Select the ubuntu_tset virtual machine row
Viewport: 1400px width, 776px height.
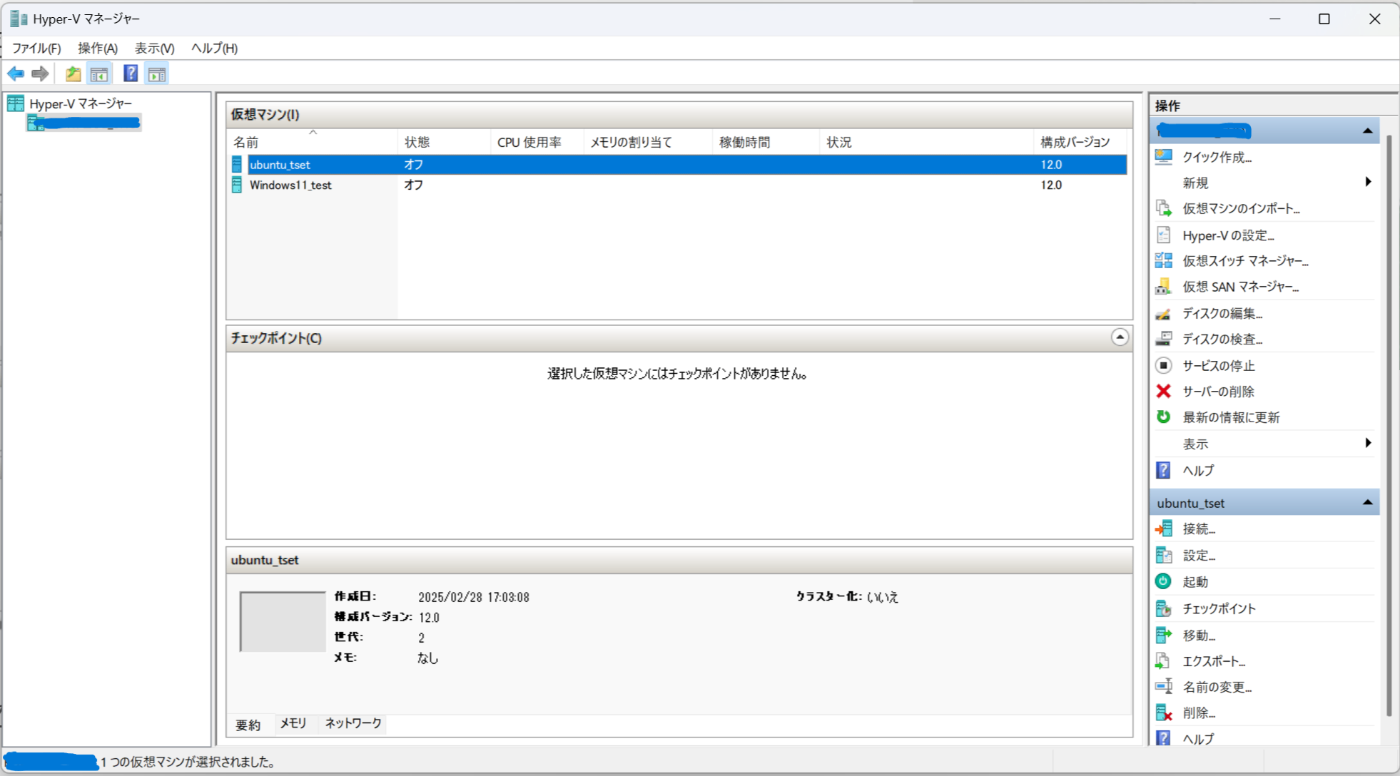[x=678, y=164]
